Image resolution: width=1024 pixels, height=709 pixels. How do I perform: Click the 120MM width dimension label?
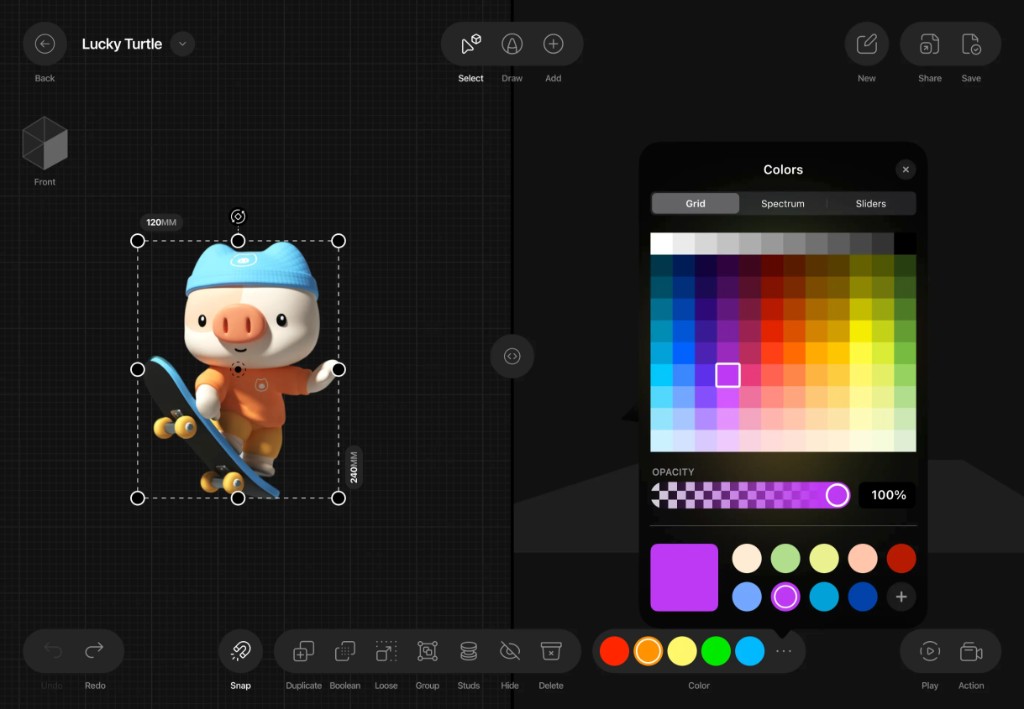[161, 223]
